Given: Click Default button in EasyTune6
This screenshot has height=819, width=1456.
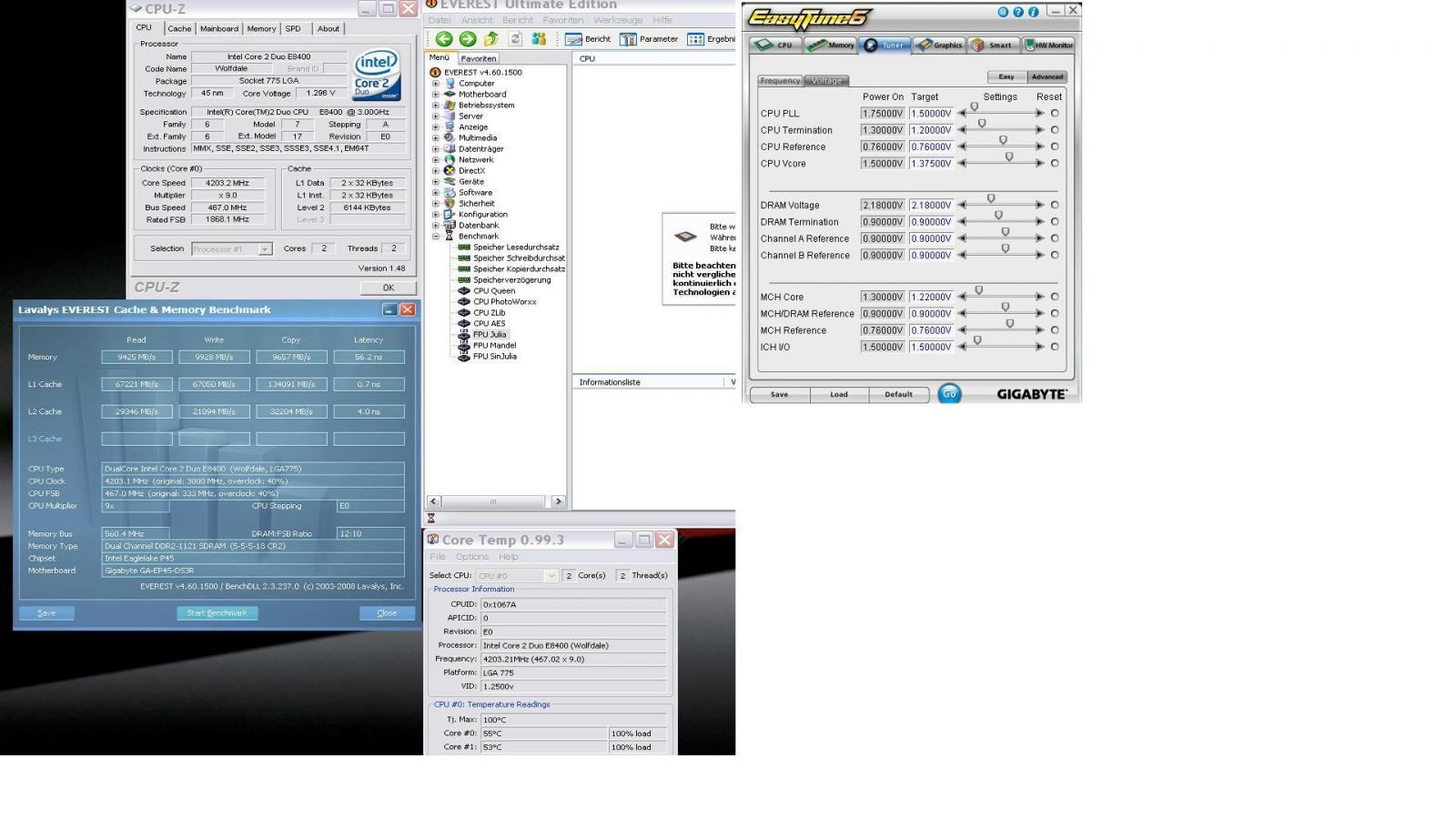Looking at the screenshot, I should point(898,395).
